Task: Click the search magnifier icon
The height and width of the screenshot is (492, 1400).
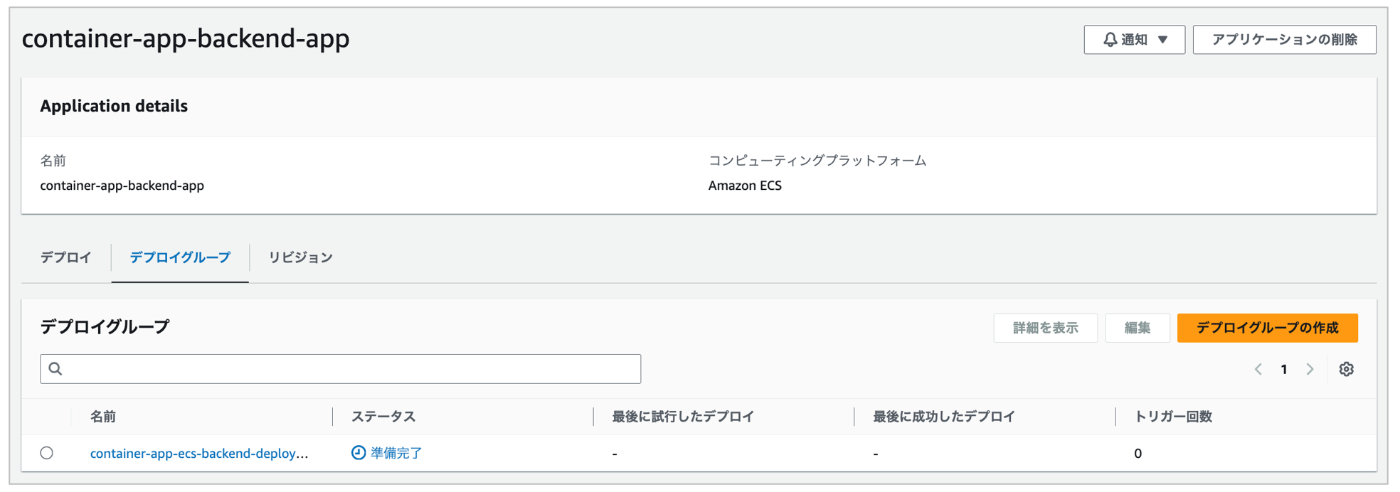Action: [x=56, y=369]
